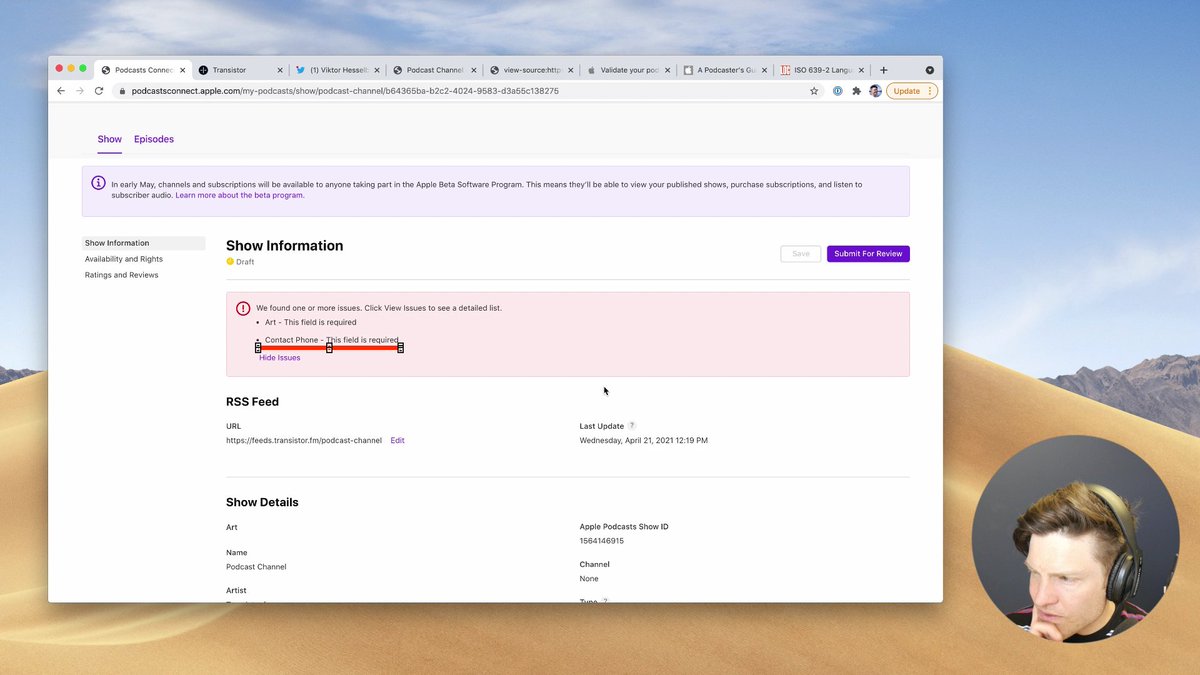
Task: Click the 1Password extension icon
Action: coord(838,91)
